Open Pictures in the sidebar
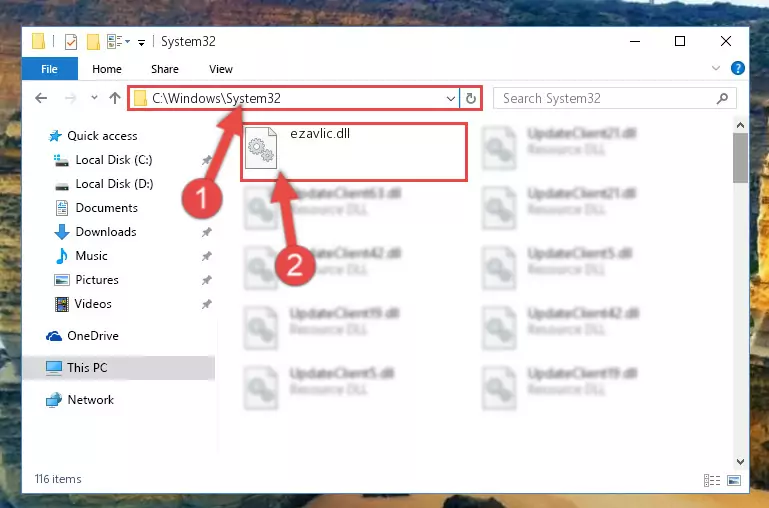 pos(86,280)
